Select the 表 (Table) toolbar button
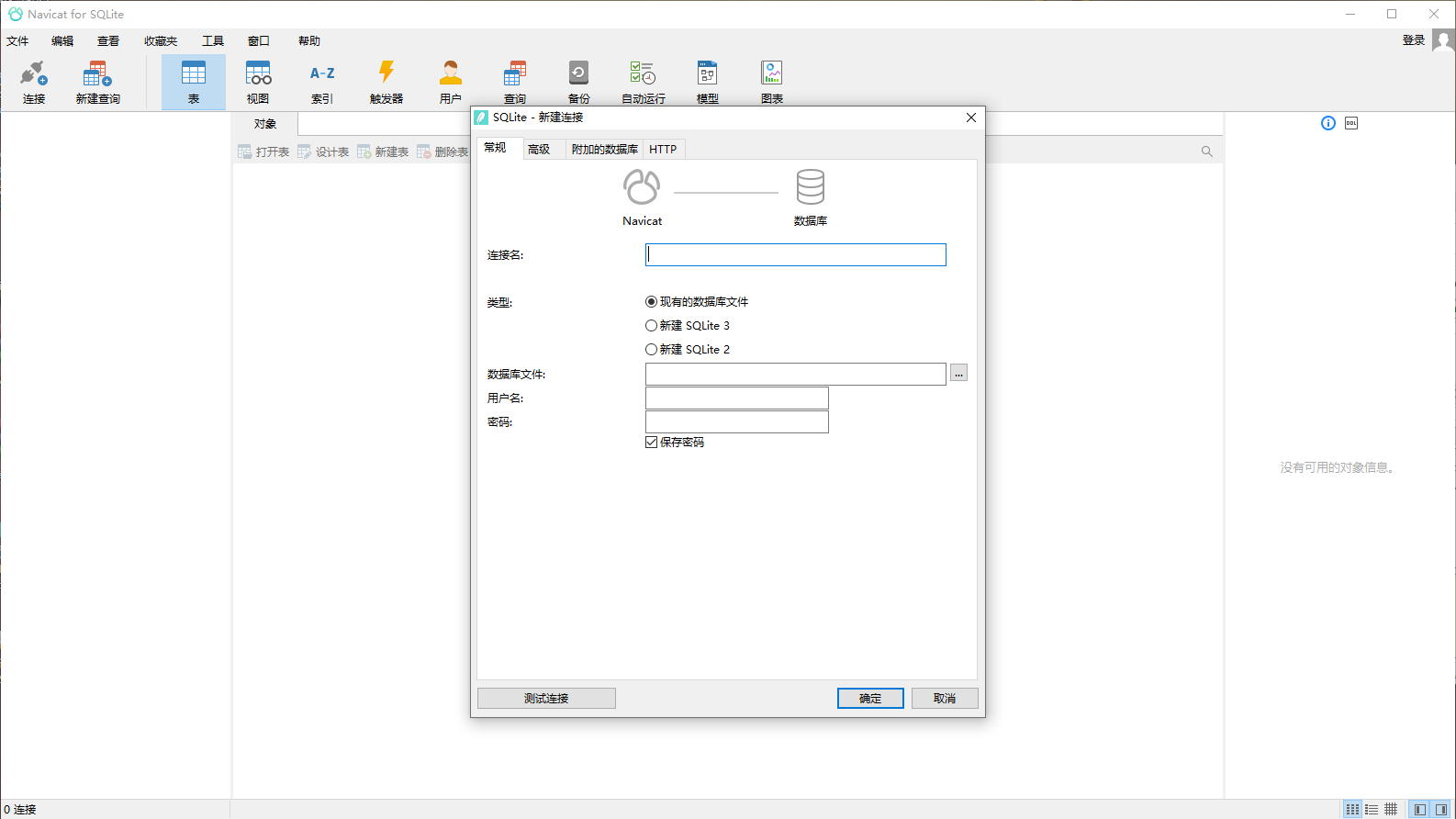Viewport: 1456px width, 819px height. 194,82
